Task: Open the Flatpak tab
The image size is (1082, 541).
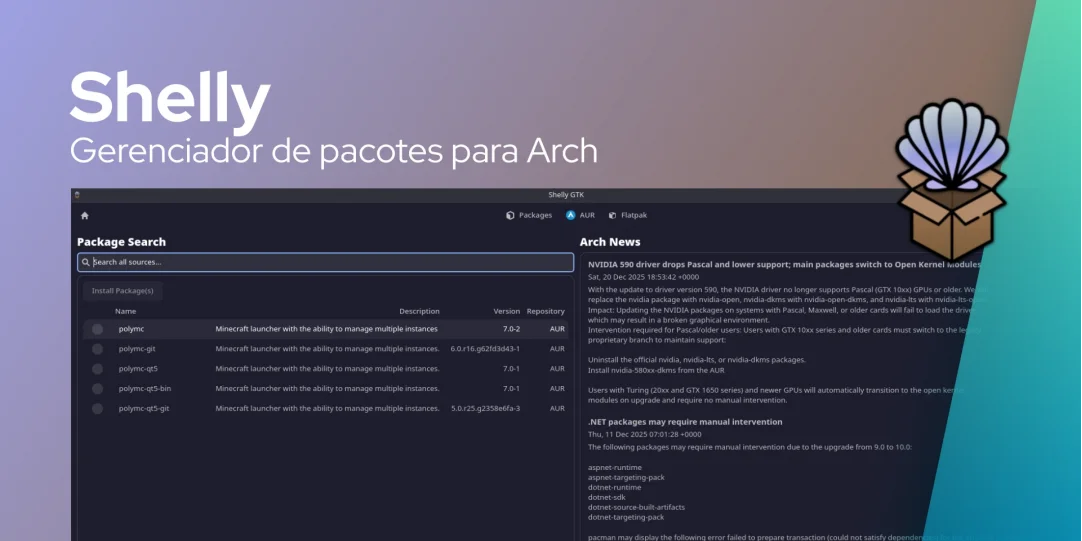Action: [x=627, y=215]
